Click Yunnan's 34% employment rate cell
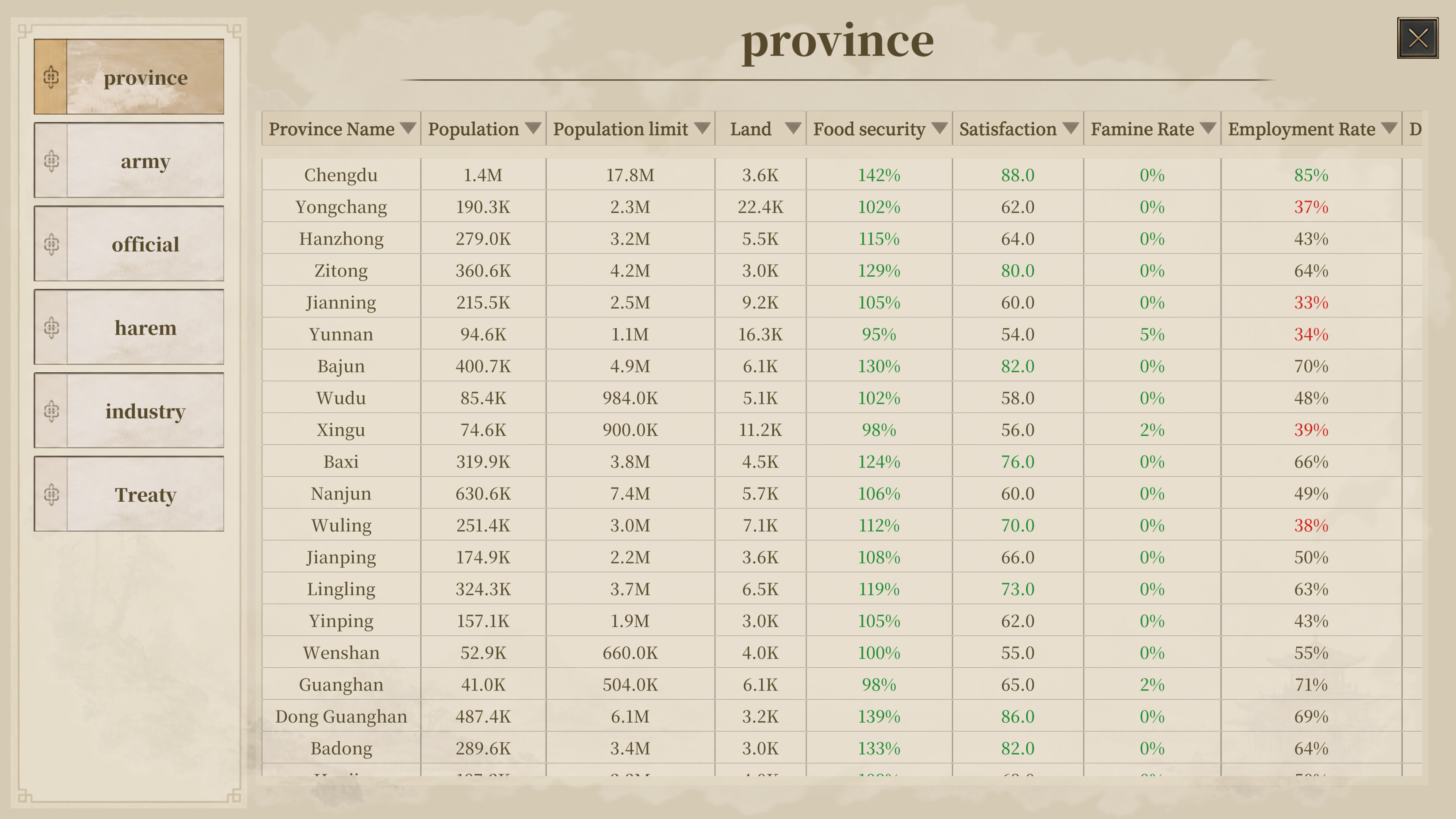1456x819 pixels. tap(1311, 334)
